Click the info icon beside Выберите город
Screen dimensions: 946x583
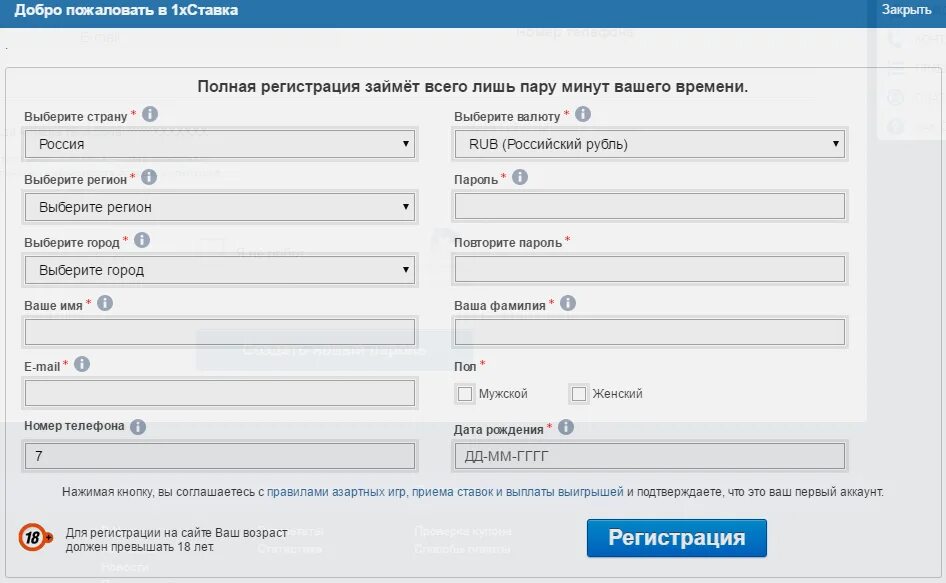142,240
